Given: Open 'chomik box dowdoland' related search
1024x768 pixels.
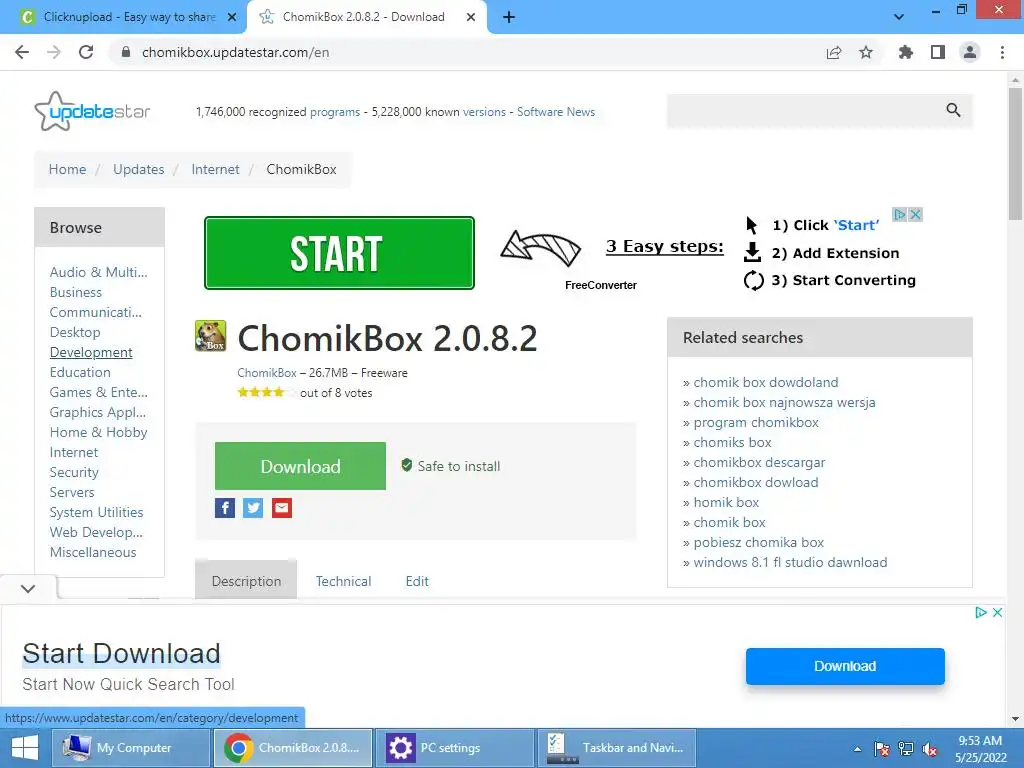Looking at the screenshot, I should click(765, 382).
